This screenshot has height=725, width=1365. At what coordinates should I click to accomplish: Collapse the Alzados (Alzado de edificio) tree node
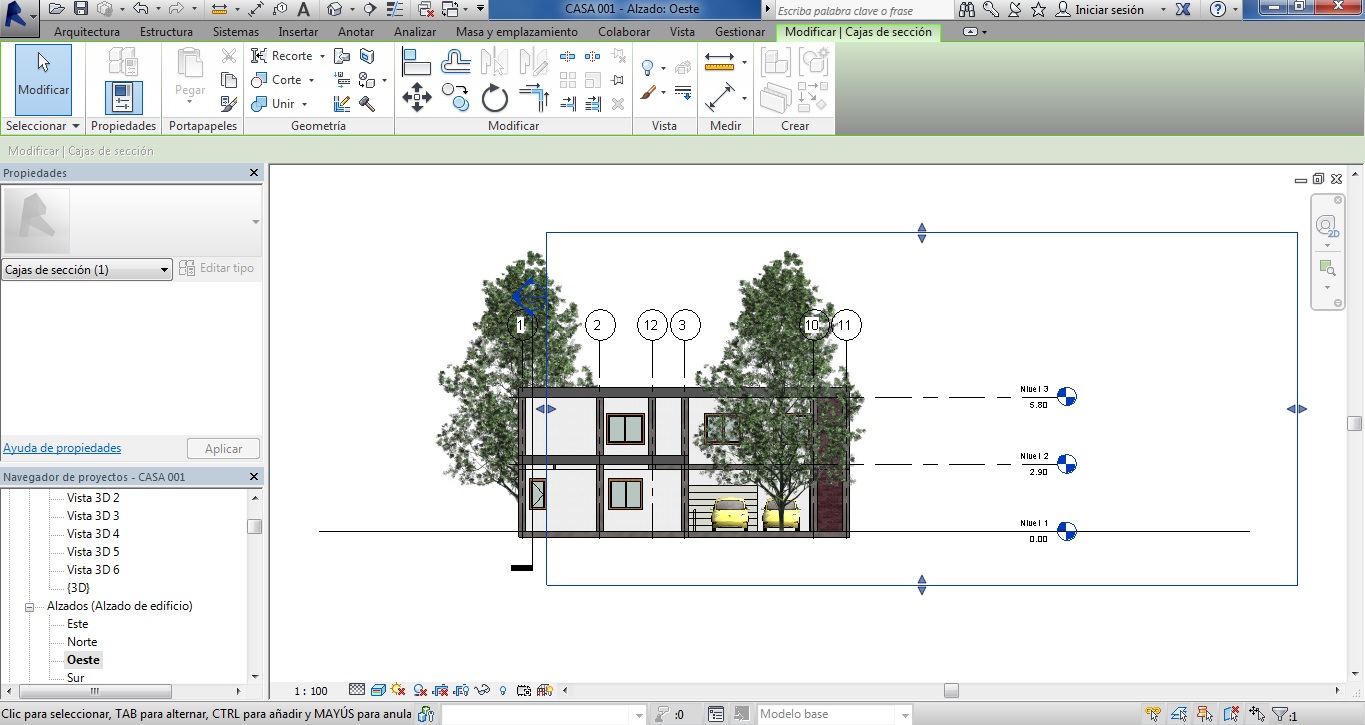30,606
